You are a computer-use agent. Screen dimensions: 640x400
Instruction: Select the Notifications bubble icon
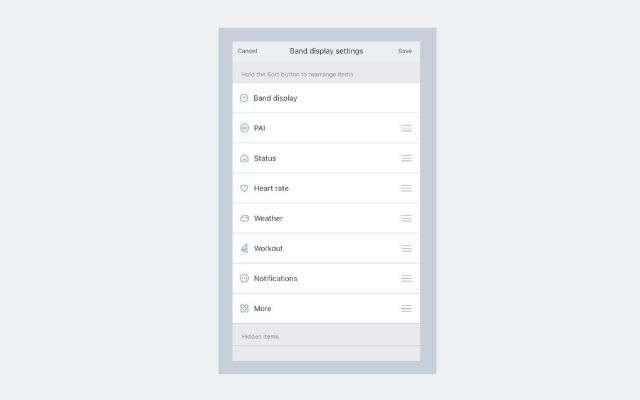point(244,278)
